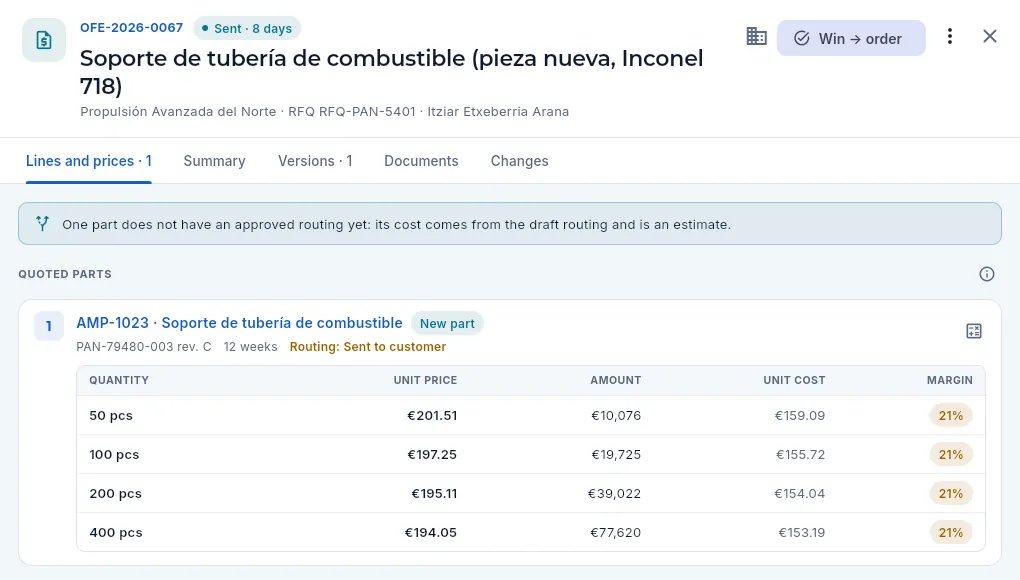The width and height of the screenshot is (1020, 580).
Task: Select the Documents tab
Action: click(x=421, y=161)
